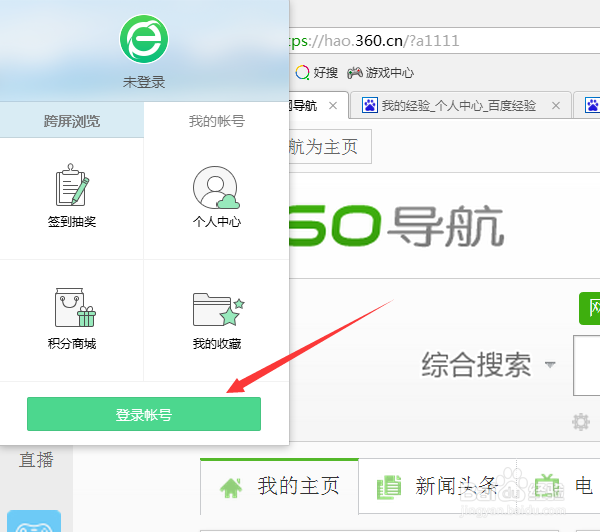Click the 综合搜索 label

point(476,364)
